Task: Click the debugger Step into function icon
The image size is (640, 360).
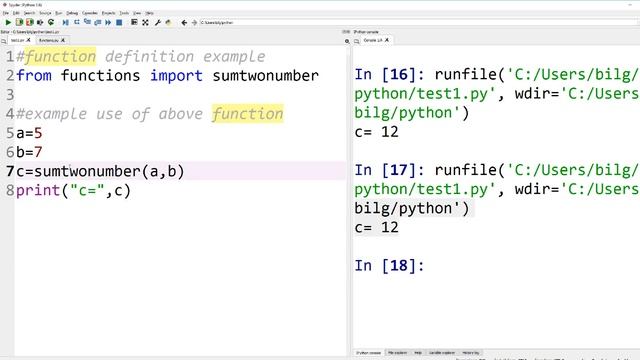Action: click(87, 22)
